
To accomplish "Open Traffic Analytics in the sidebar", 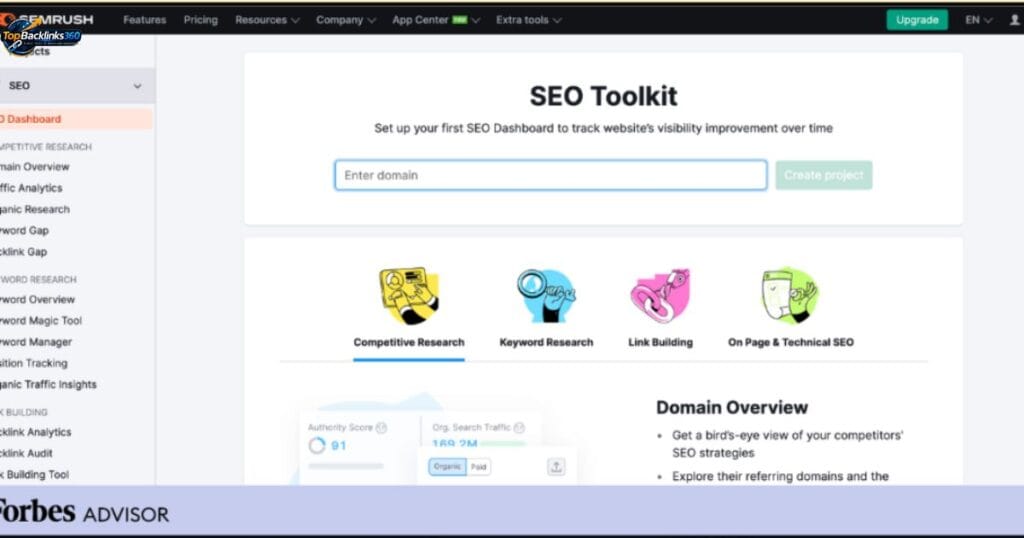I will coord(31,188).
